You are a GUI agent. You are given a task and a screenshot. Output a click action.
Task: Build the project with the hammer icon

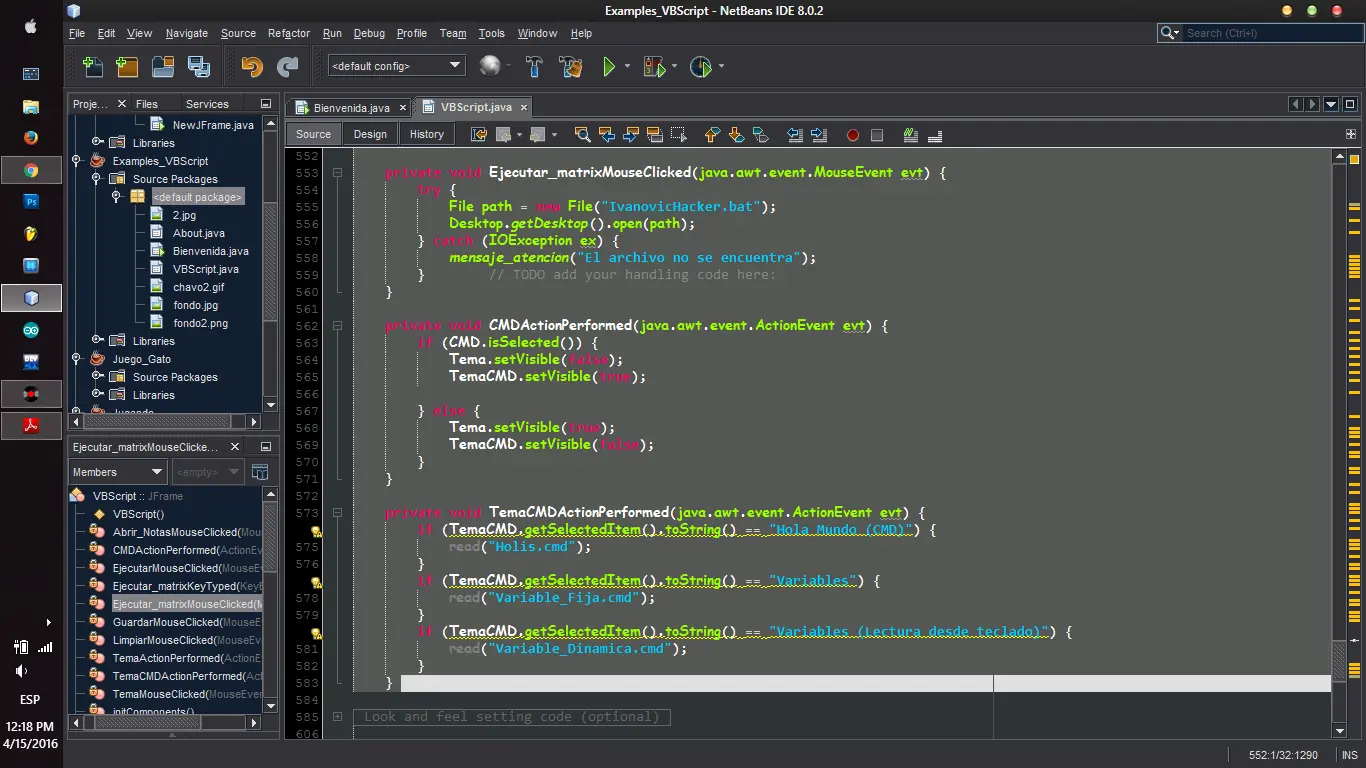(x=534, y=67)
